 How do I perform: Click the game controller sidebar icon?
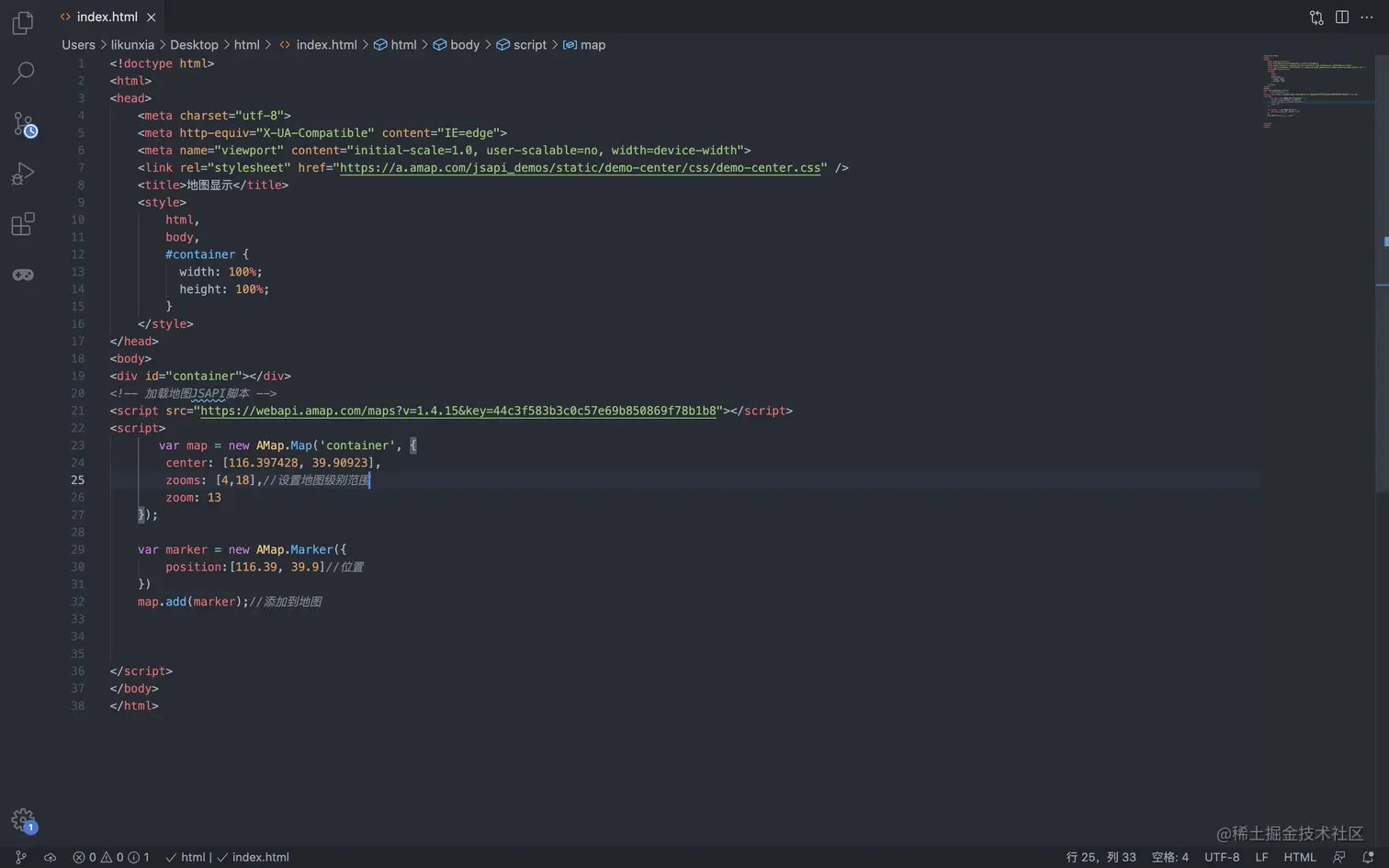pos(23,275)
